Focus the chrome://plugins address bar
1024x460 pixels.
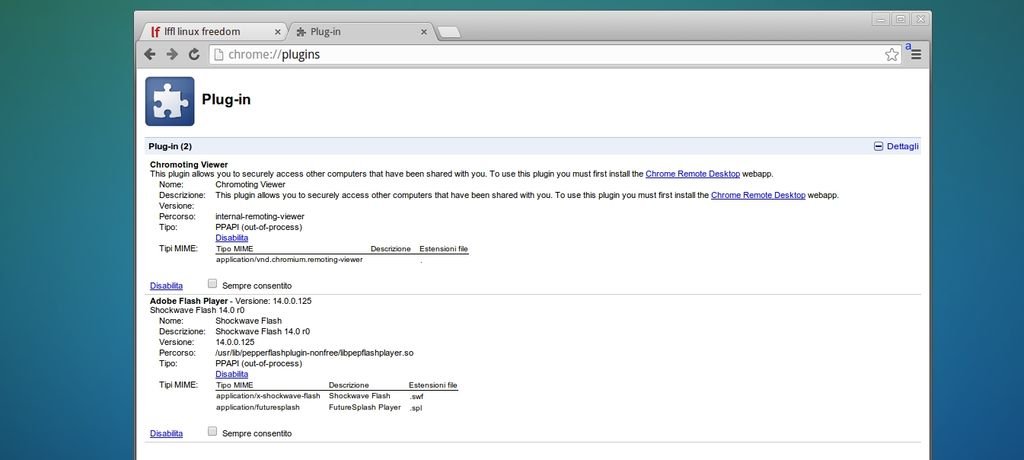coord(550,54)
